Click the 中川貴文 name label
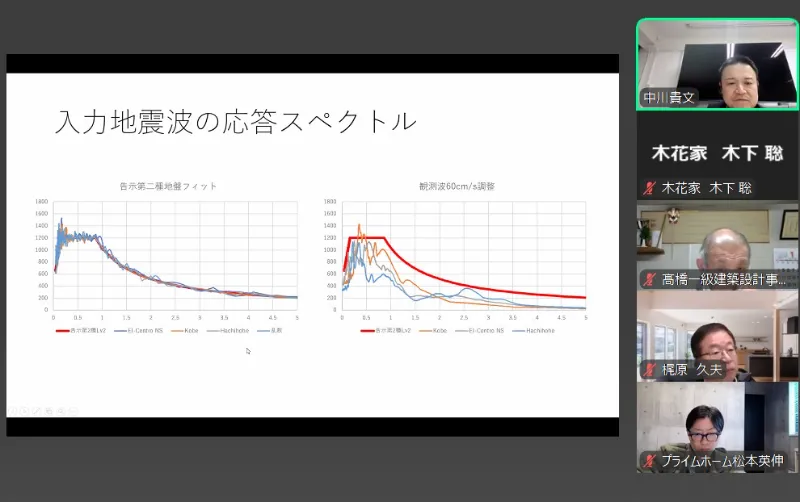The width and height of the screenshot is (800, 502). 668,98
